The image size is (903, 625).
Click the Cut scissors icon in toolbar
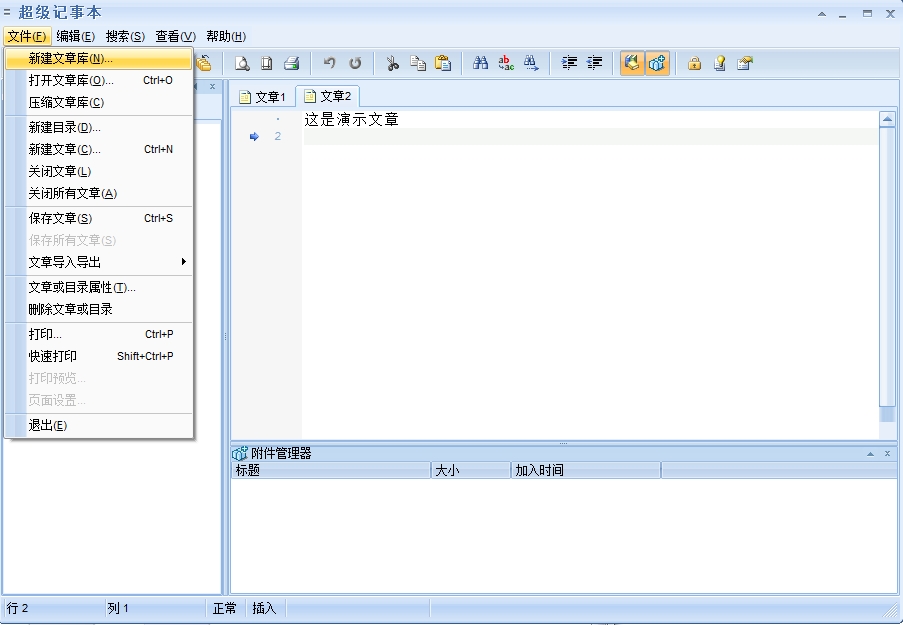(393, 63)
